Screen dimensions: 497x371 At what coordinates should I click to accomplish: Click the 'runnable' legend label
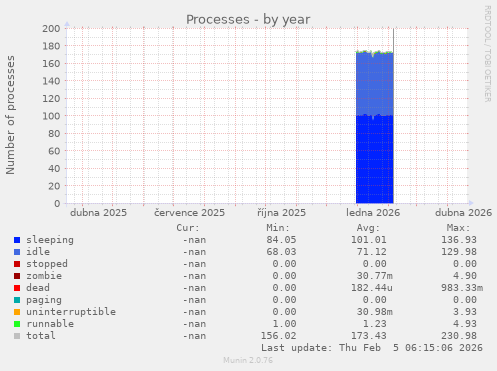tap(50, 324)
